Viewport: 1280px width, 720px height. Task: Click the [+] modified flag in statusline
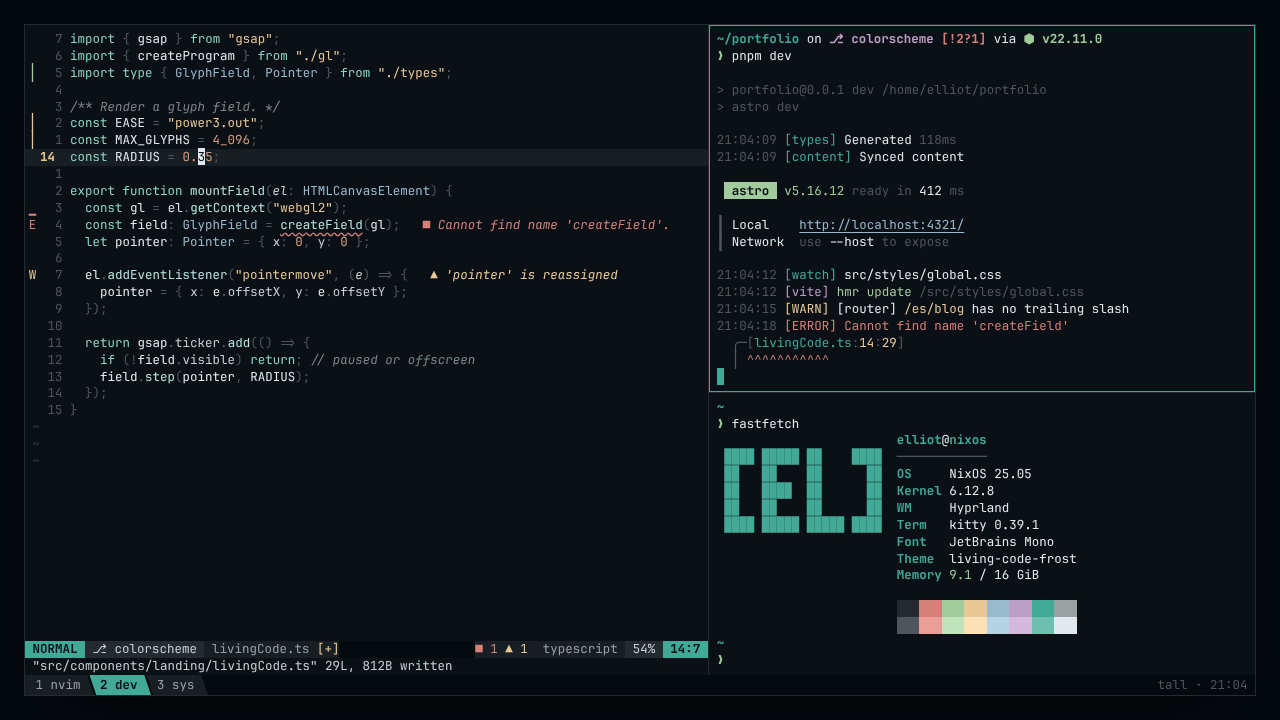328,649
